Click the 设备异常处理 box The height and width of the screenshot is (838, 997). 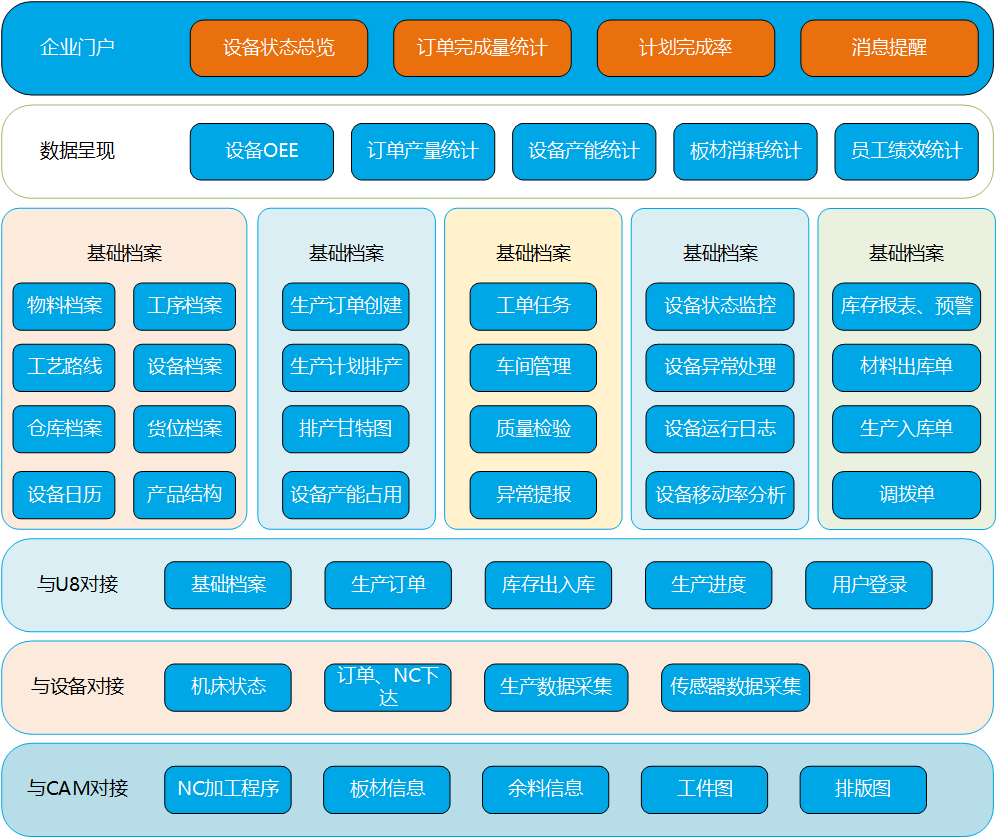click(720, 367)
